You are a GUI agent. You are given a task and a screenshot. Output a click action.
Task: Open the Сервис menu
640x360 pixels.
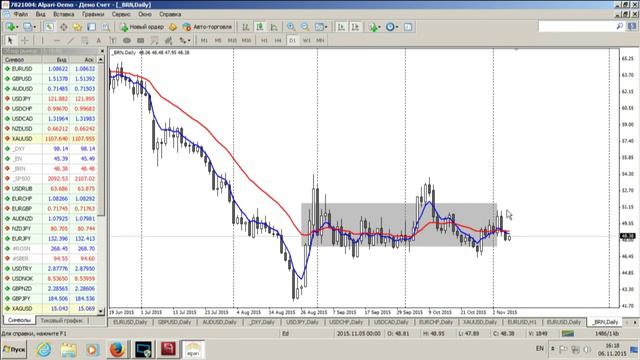tap(121, 14)
